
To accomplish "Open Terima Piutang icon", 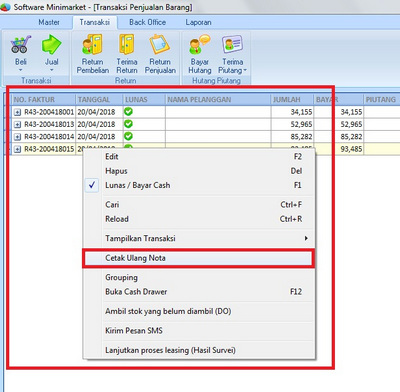I will point(232,45).
